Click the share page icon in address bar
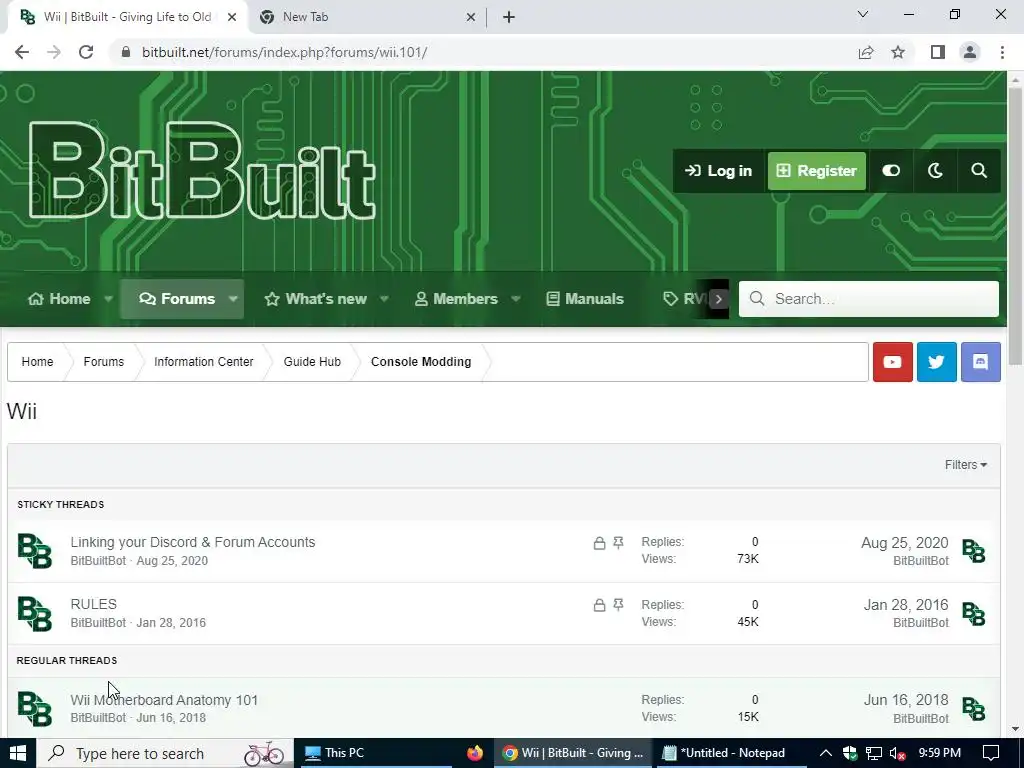The height and width of the screenshot is (768, 1024). coord(866,52)
